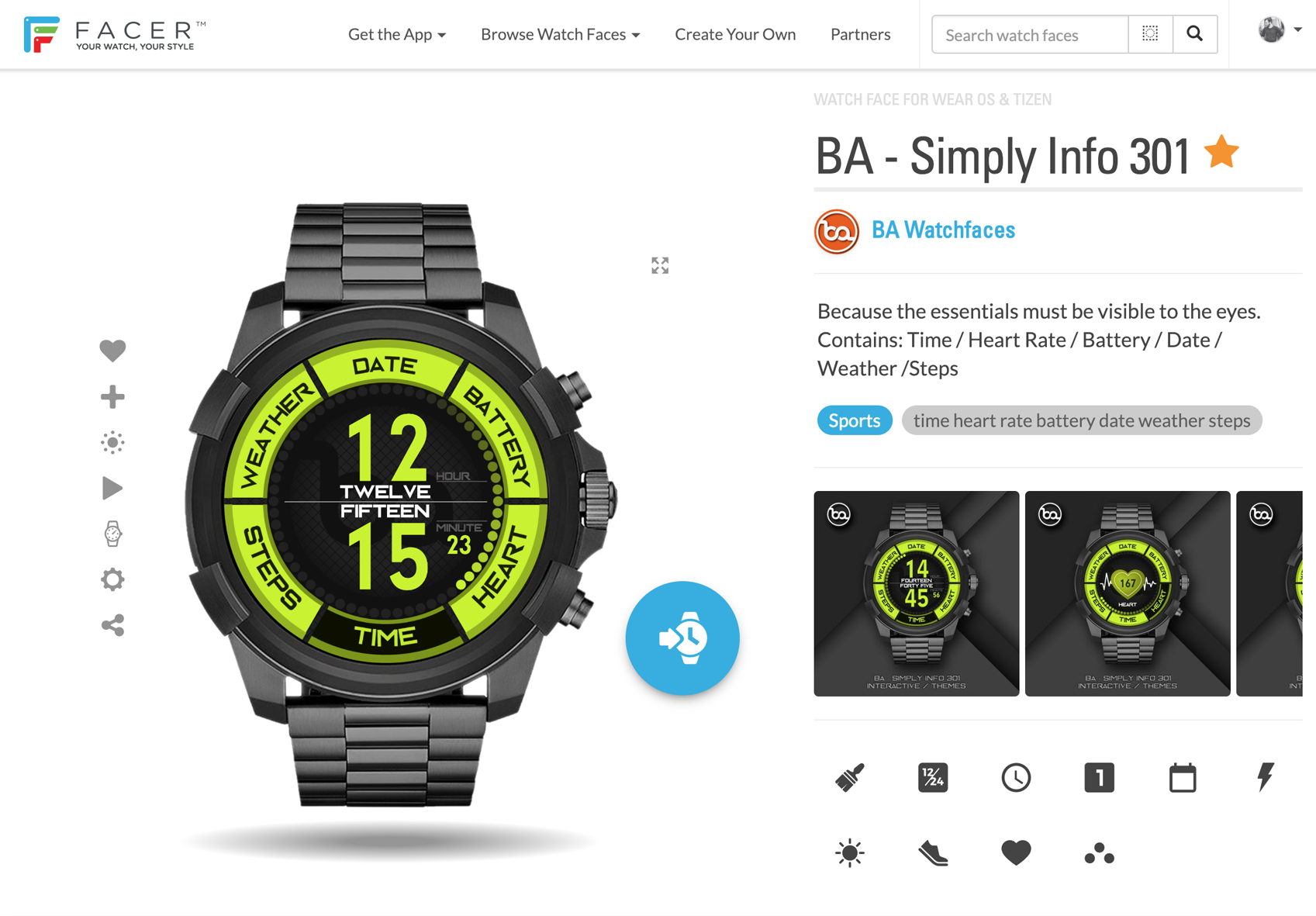
Task: Open BA Watchfaces designer profile link
Action: tap(943, 230)
